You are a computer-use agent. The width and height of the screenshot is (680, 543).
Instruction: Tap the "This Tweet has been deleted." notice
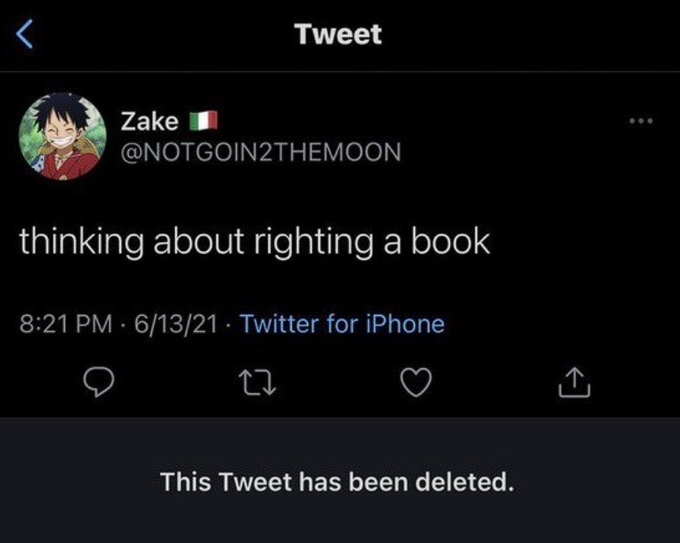coord(338,482)
